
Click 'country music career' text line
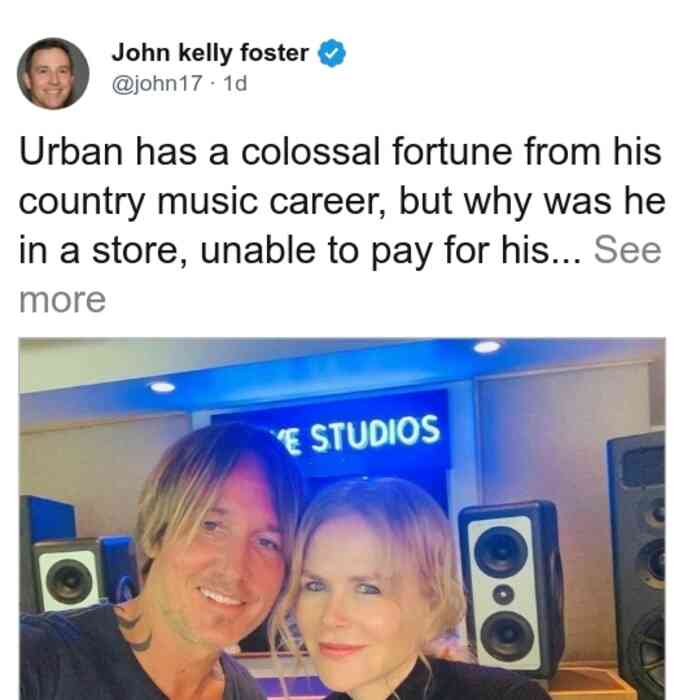coord(202,201)
